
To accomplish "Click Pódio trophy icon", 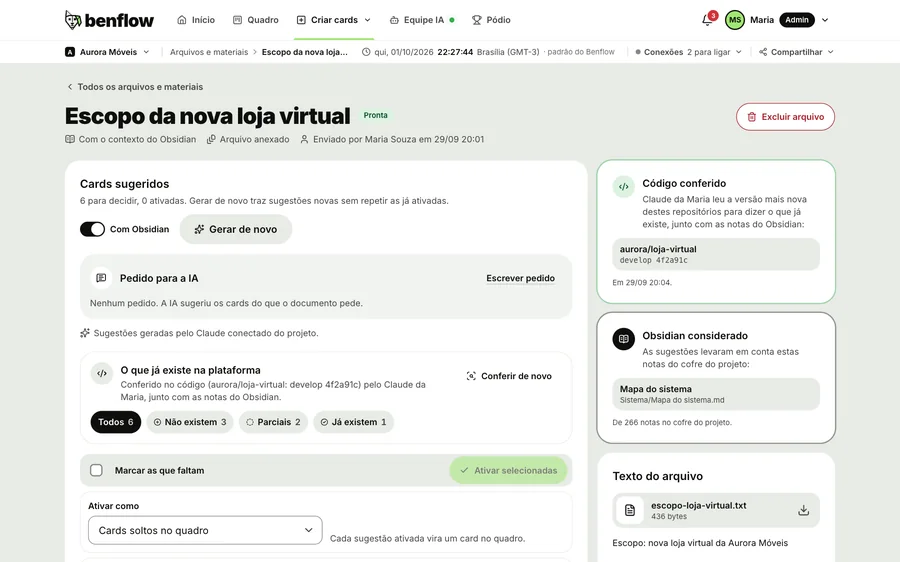I will click(476, 20).
